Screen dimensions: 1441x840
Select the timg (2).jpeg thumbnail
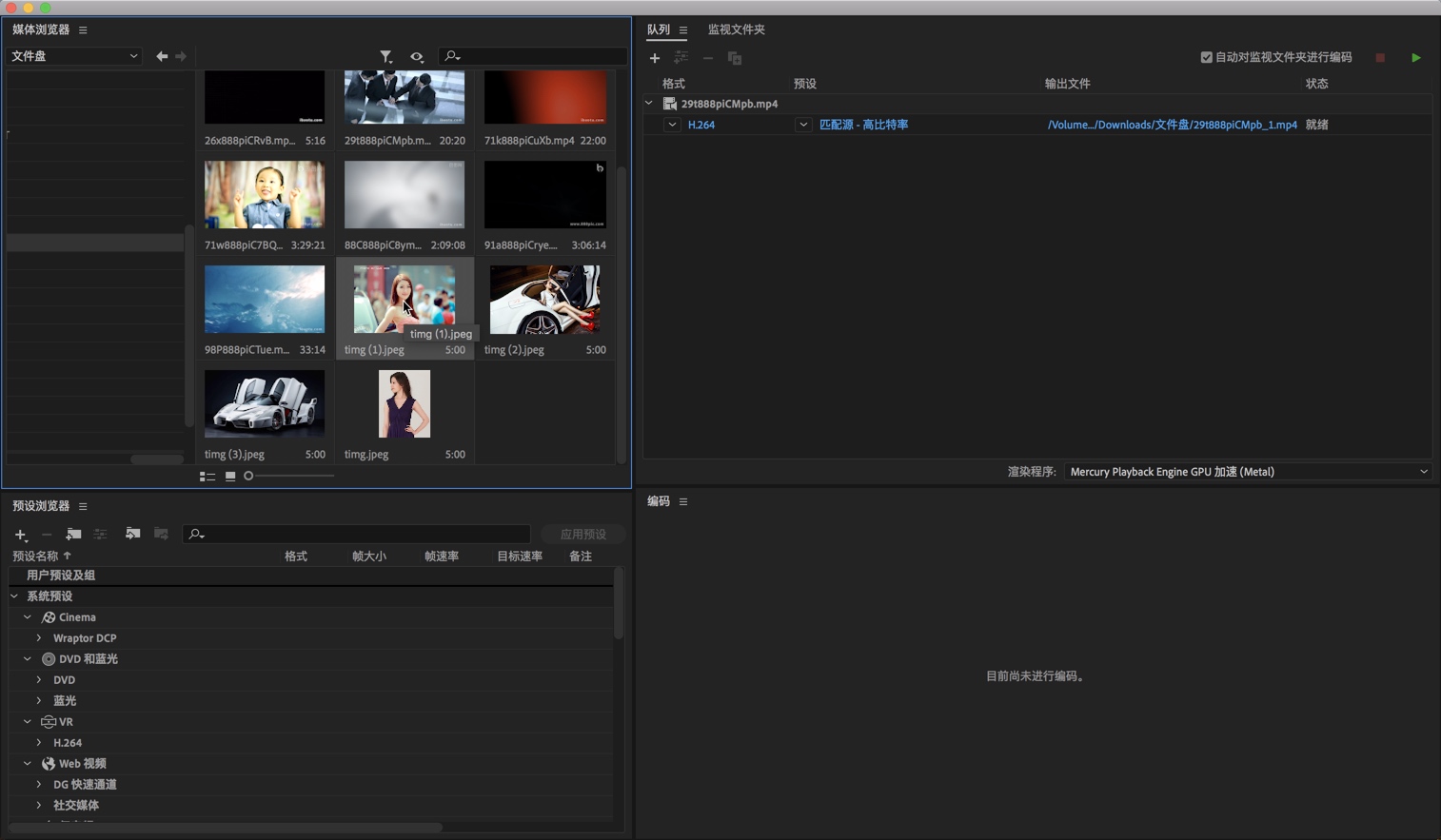(x=544, y=299)
